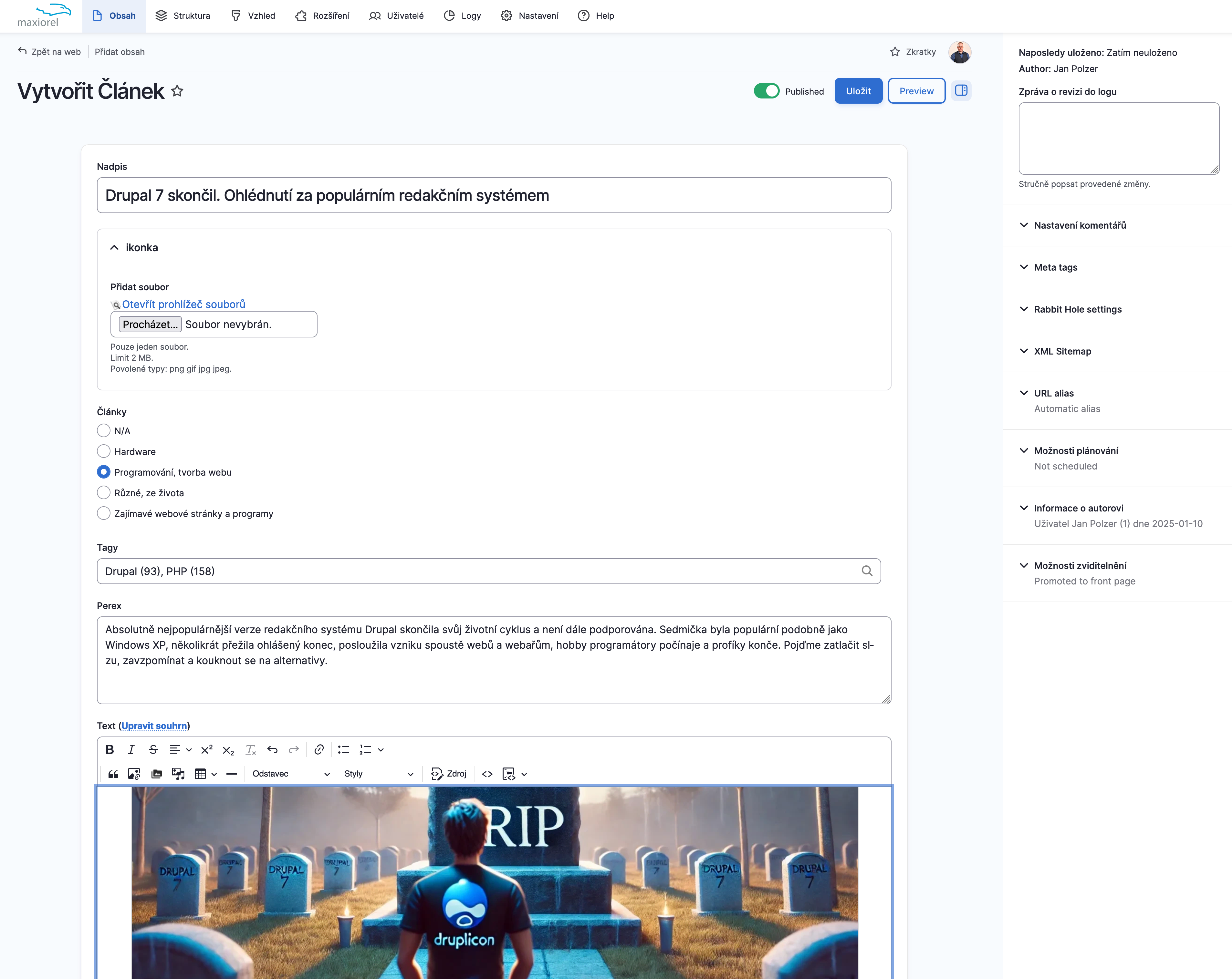Open the user avatar menu

(x=959, y=52)
